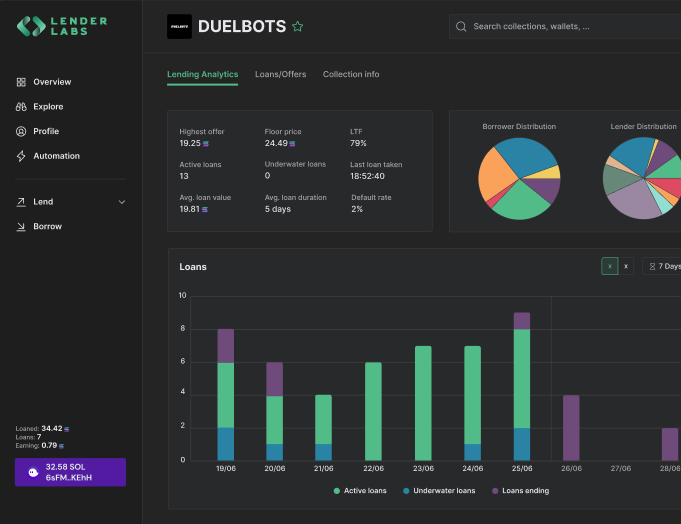Open the Collection info tab
681x524 pixels.
point(351,75)
